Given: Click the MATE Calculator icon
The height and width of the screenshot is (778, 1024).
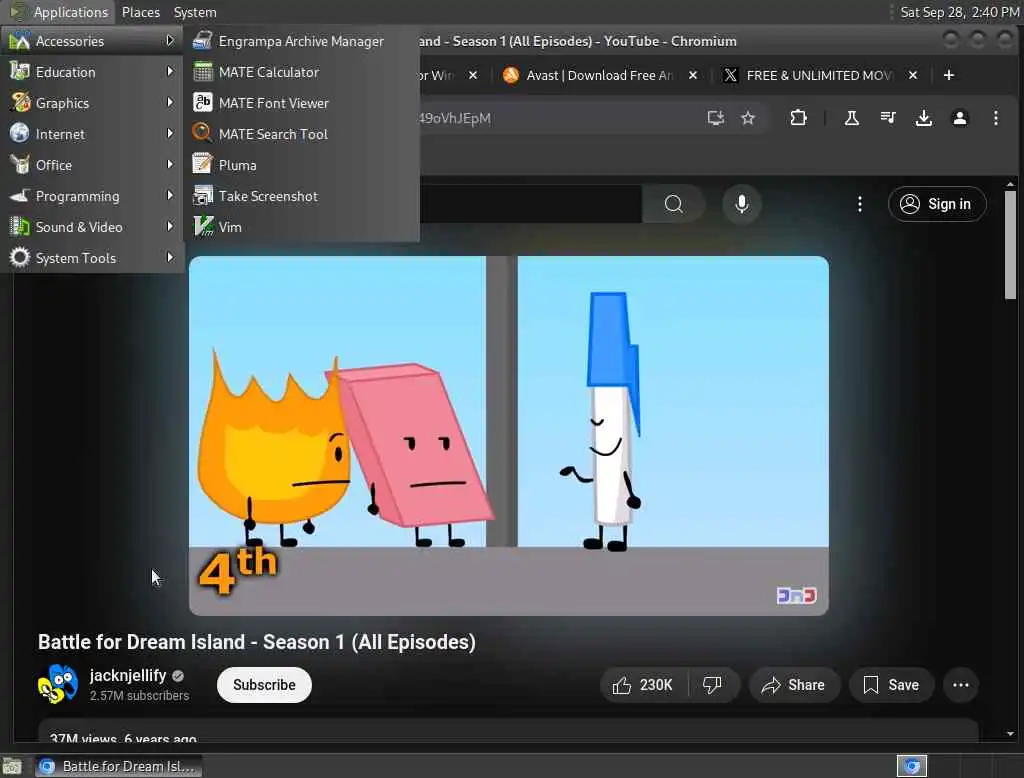Looking at the screenshot, I should pyautogui.click(x=202, y=72).
